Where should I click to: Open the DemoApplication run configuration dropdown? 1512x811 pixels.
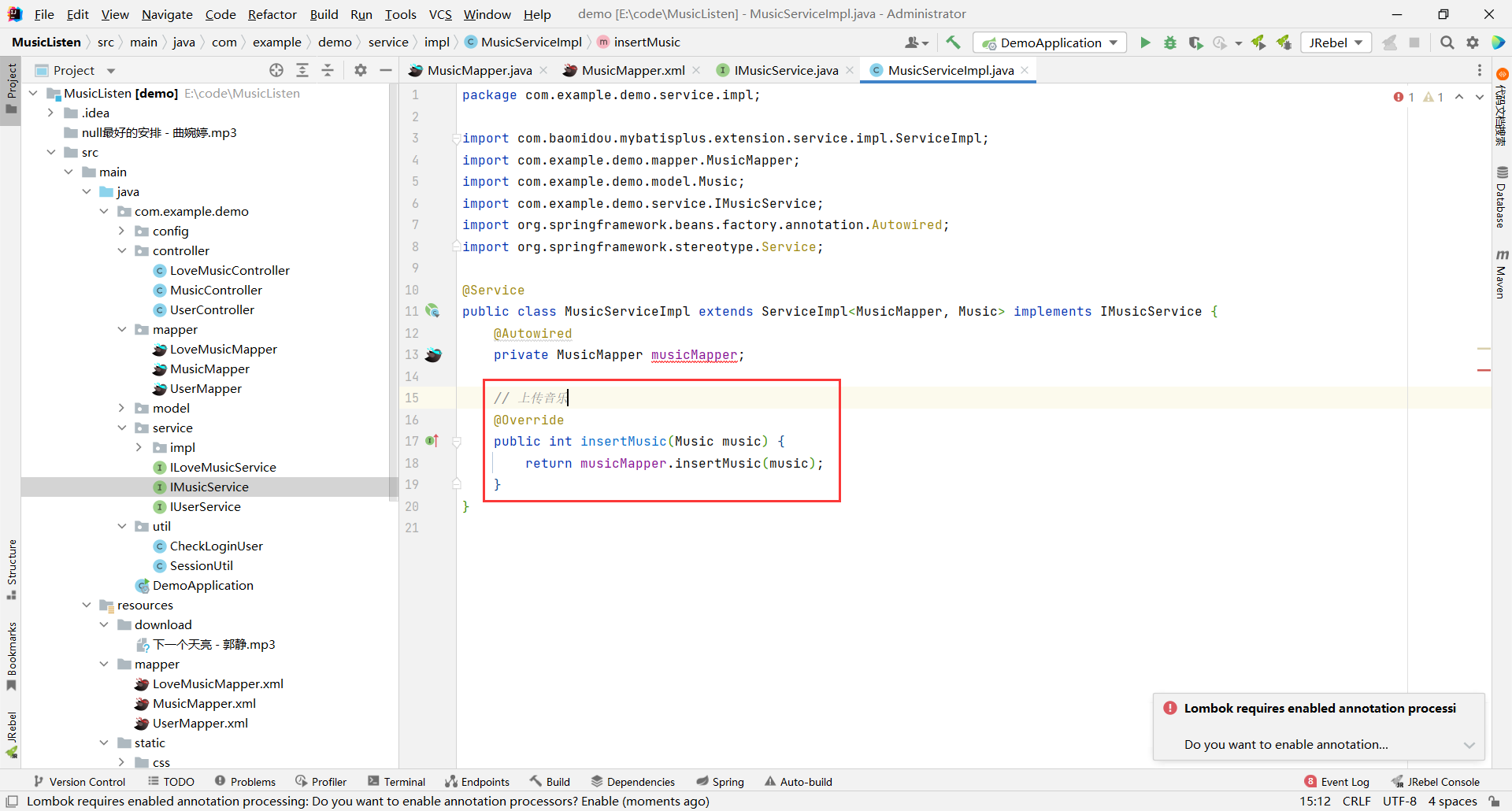[1050, 43]
